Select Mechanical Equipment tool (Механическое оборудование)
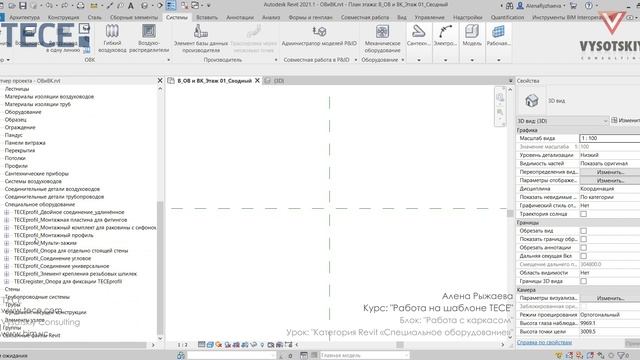640x360 pixels. (x=382, y=38)
